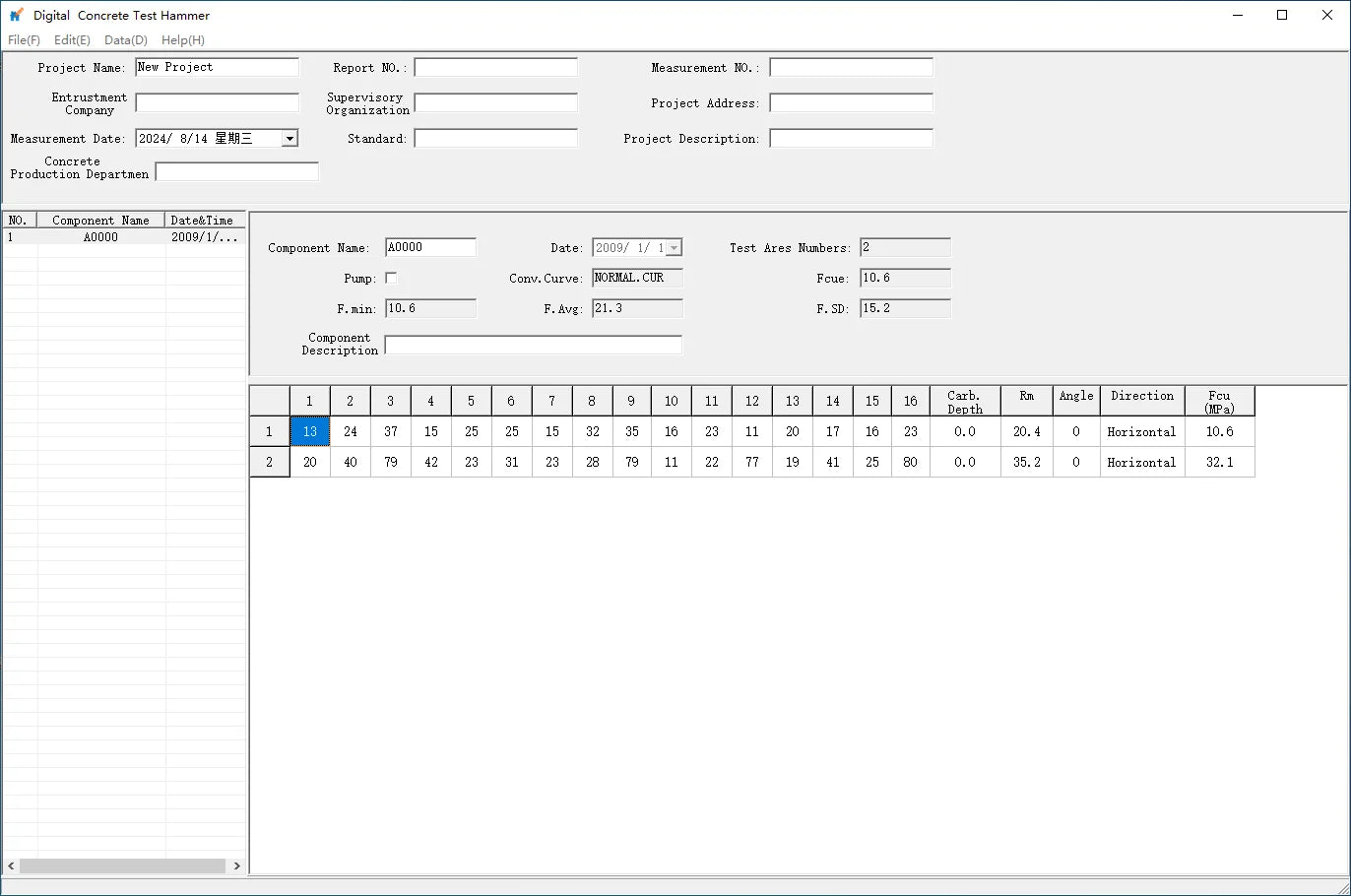Screen dimensions: 1351x896
Task: Select component row A0000 in list
Action: 123,236
